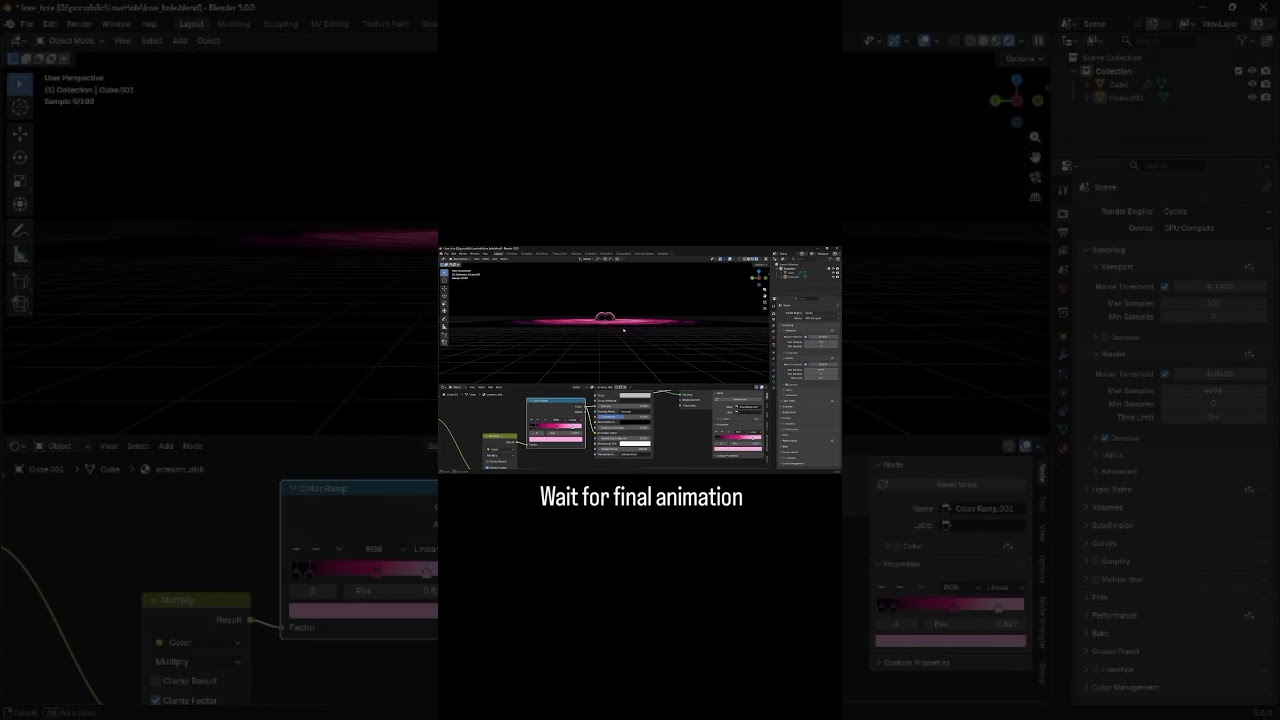
Task: Click the color ramp gradient in sidebar
Action: coord(950,605)
